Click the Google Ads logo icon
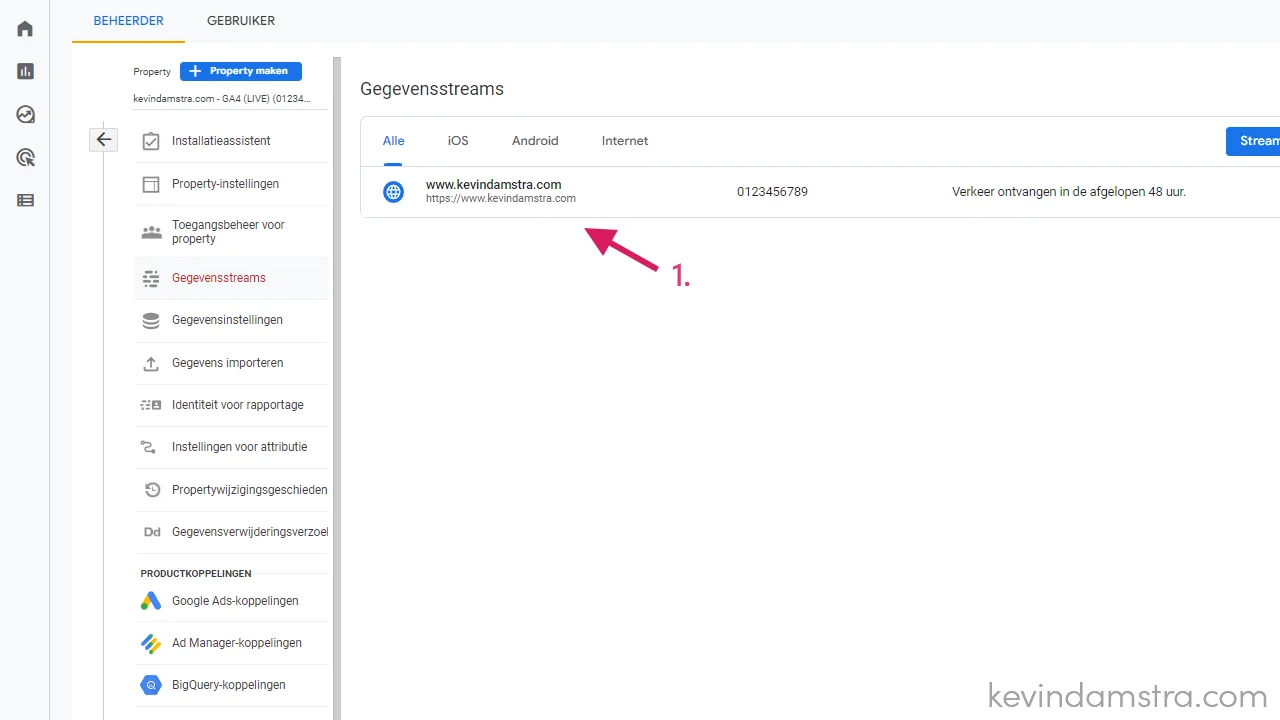Image resolution: width=1280 pixels, height=720 pixels. pyautogui.click(x=151, y=601)
